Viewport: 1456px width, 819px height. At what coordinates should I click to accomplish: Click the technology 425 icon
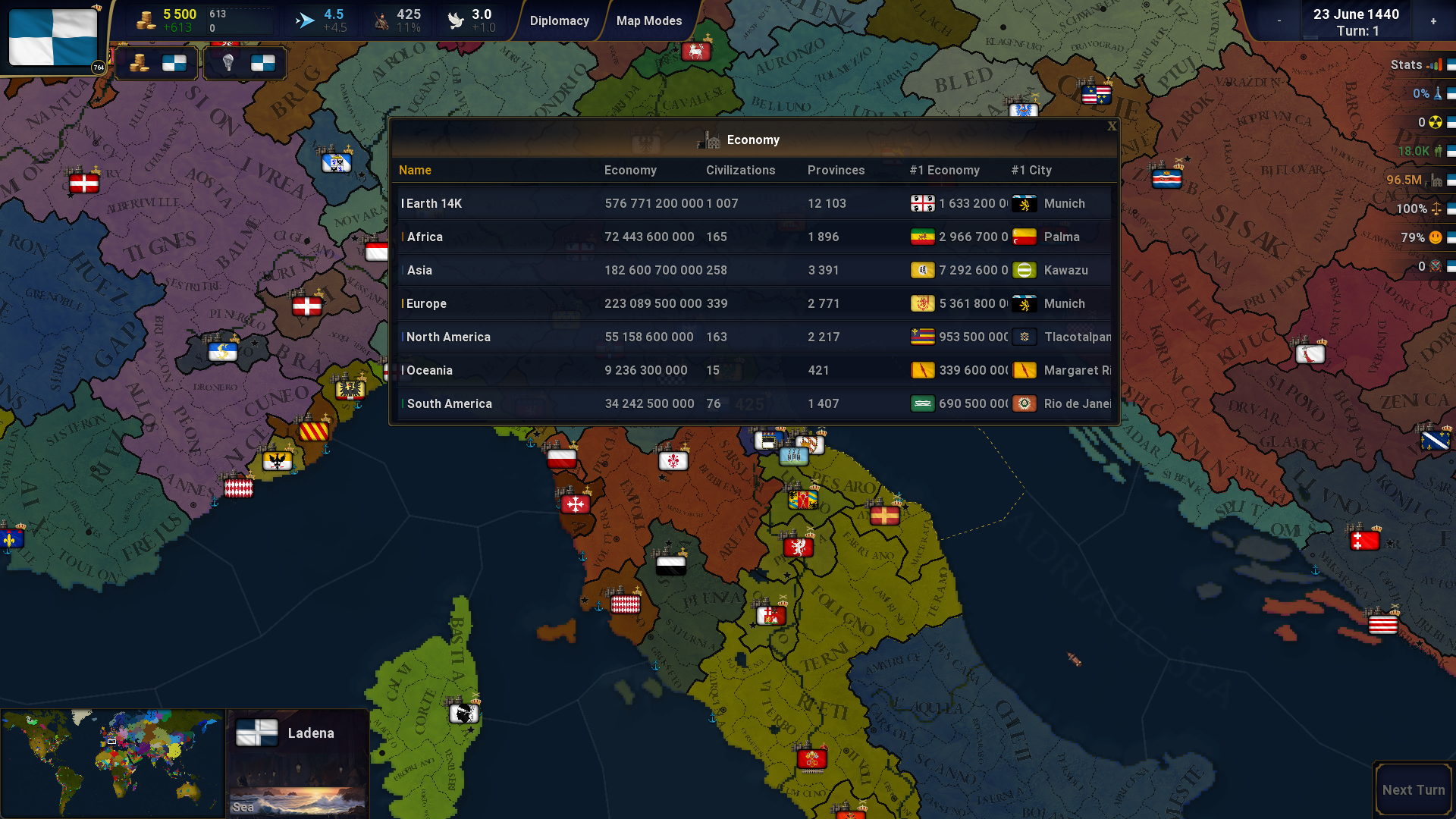pyautogui.click(x=381, y=21)
